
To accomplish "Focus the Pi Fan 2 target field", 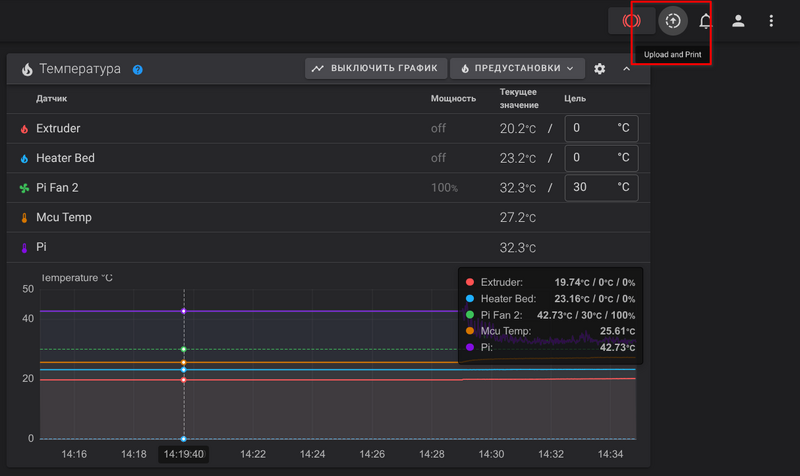I will pos(600,188).
